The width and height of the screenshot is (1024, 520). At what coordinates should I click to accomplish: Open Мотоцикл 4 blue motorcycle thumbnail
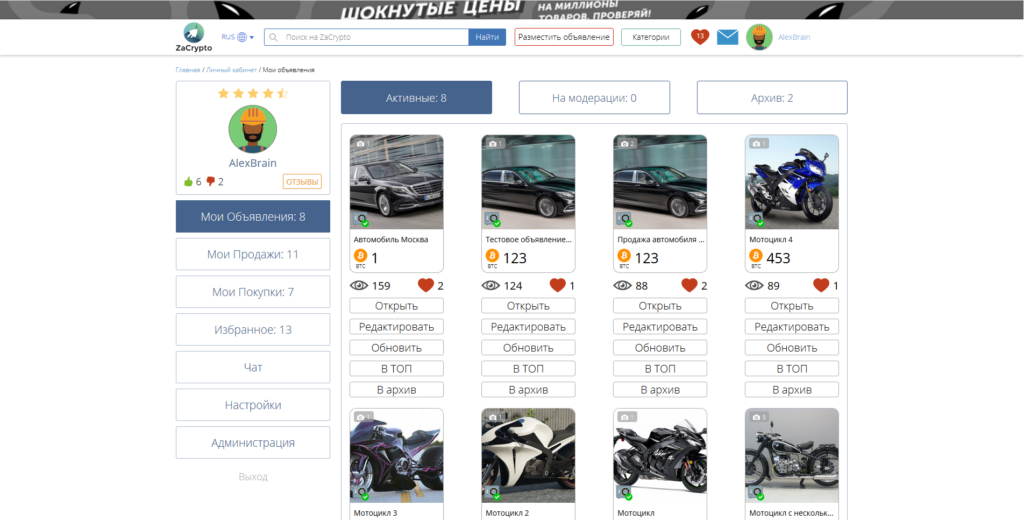point(792,182)
